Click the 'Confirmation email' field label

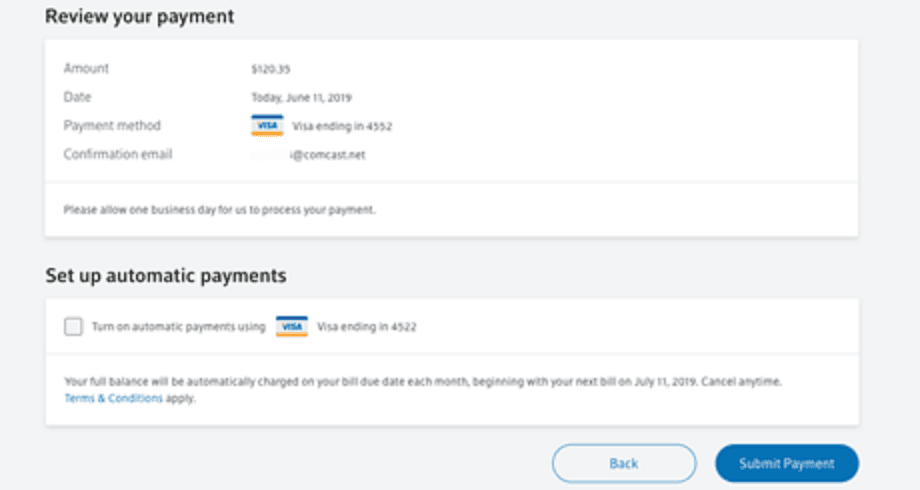point(118,155)
